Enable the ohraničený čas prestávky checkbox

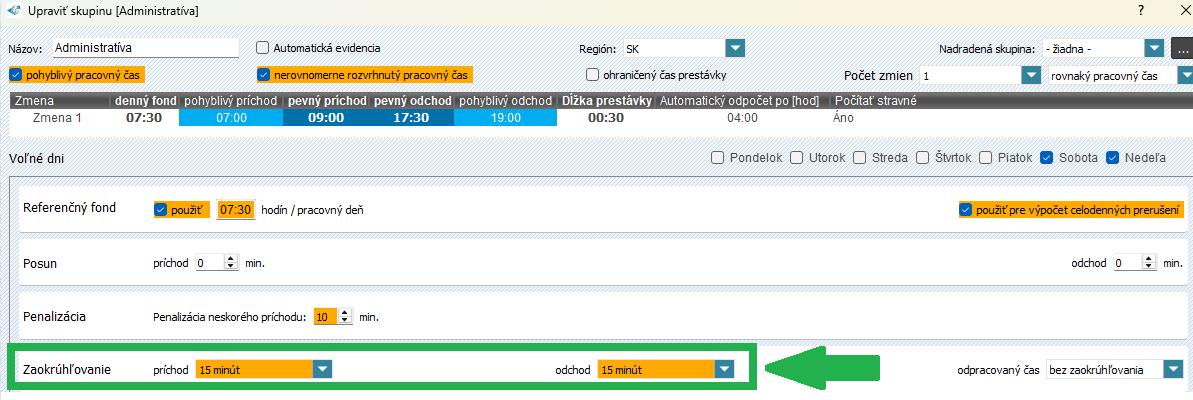click(594, 75)
